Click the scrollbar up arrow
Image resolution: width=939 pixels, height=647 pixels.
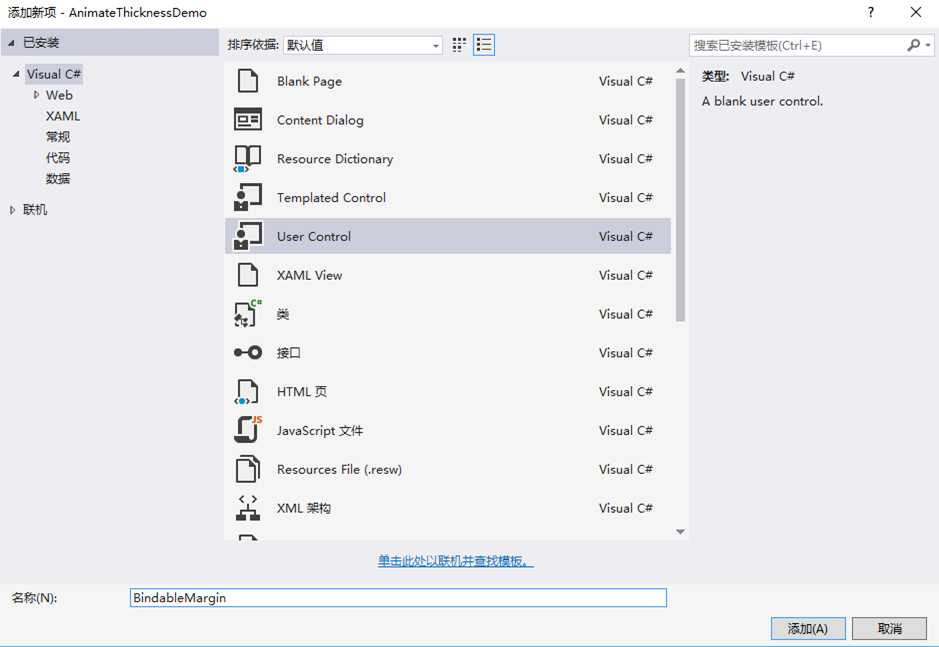tap(680, 71)
